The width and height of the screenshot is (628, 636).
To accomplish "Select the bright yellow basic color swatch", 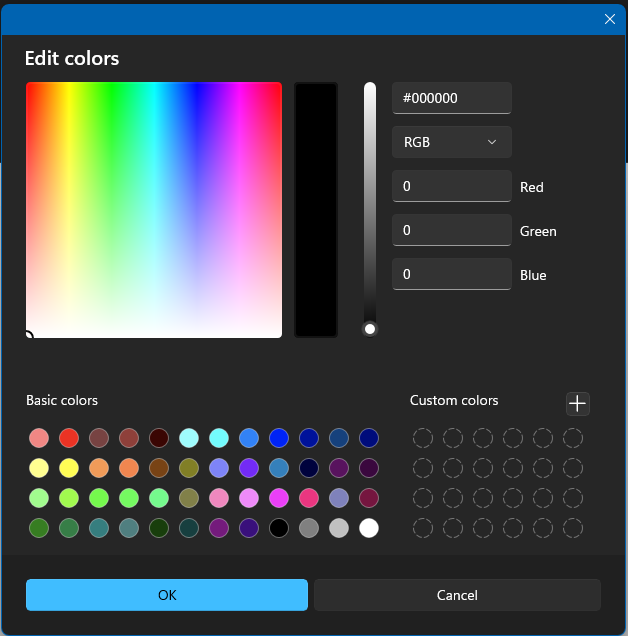I will coord(69,468).
